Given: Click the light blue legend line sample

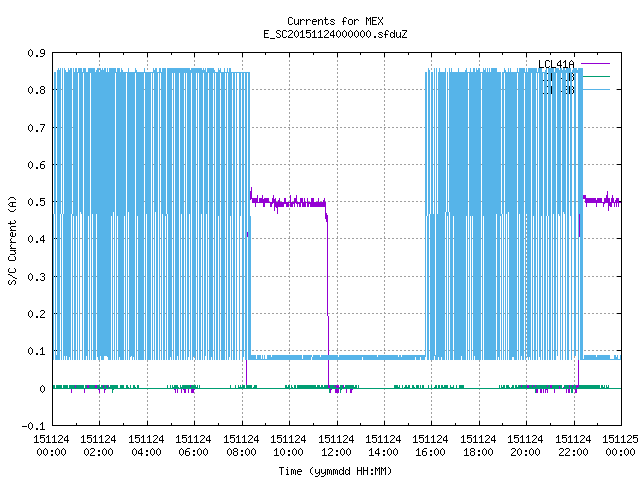Looking at the screenshot, I should pos(595,89).
